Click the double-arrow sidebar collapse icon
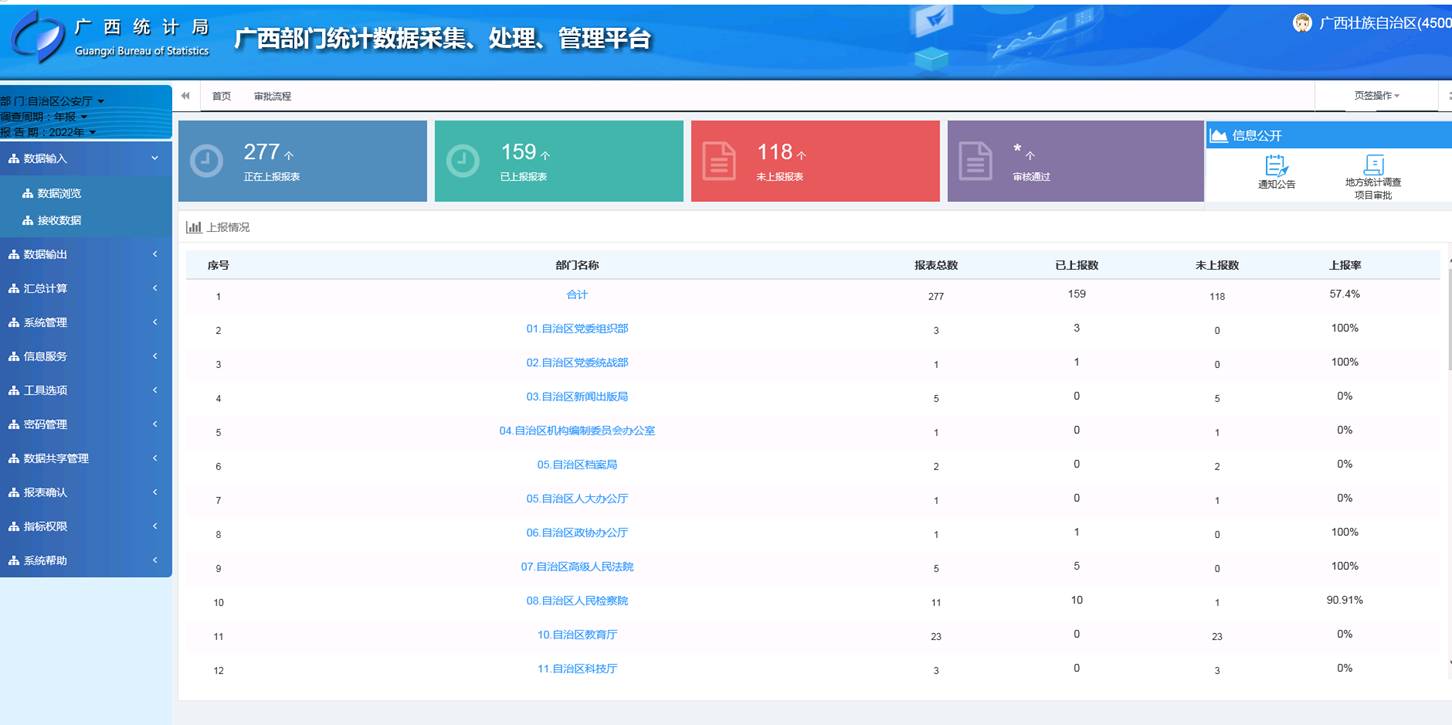The height and width of the screenshot is (725, 1452). tap(185, 96)
